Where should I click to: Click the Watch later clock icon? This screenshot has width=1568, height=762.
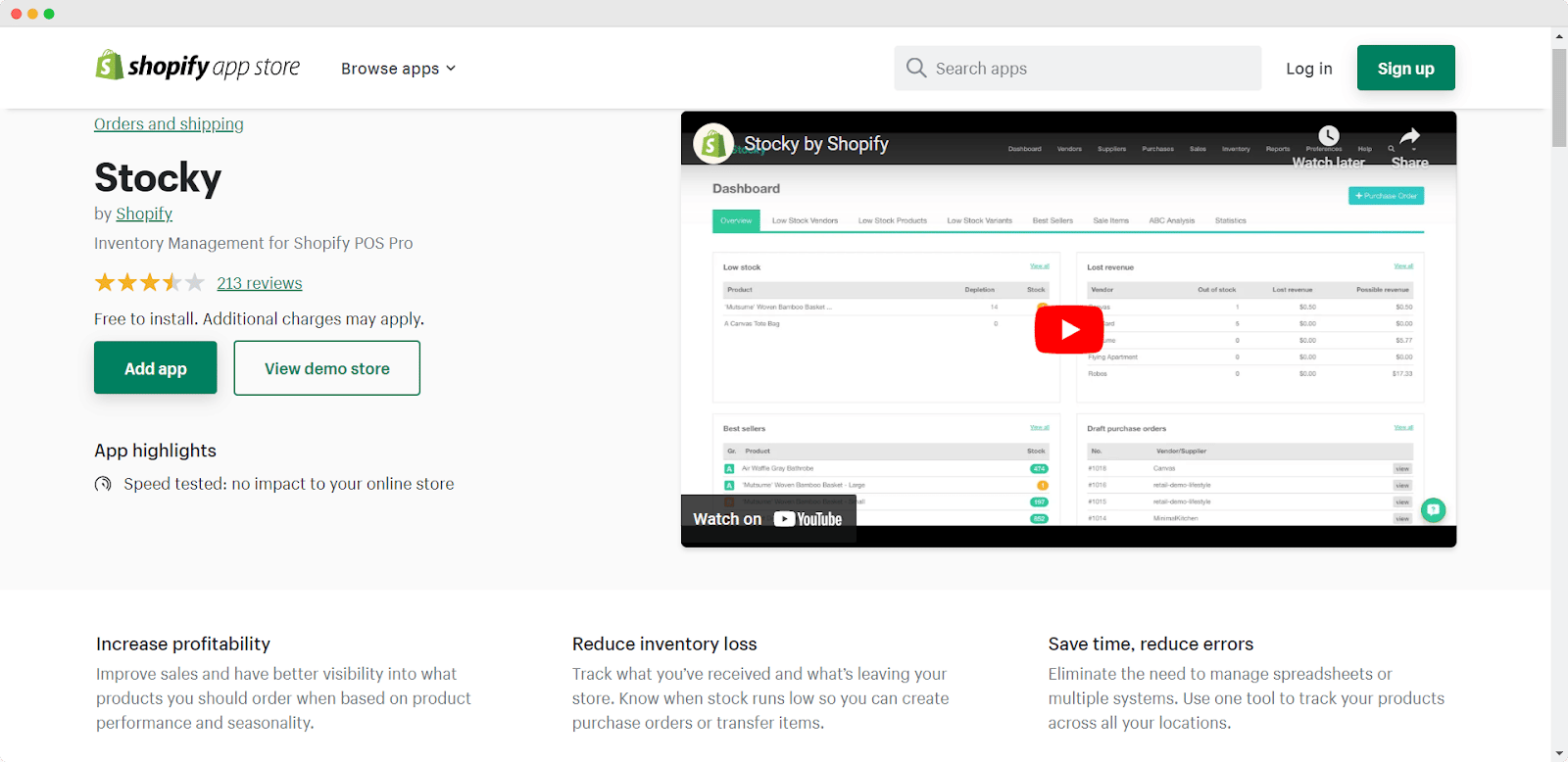(1328, 135)
